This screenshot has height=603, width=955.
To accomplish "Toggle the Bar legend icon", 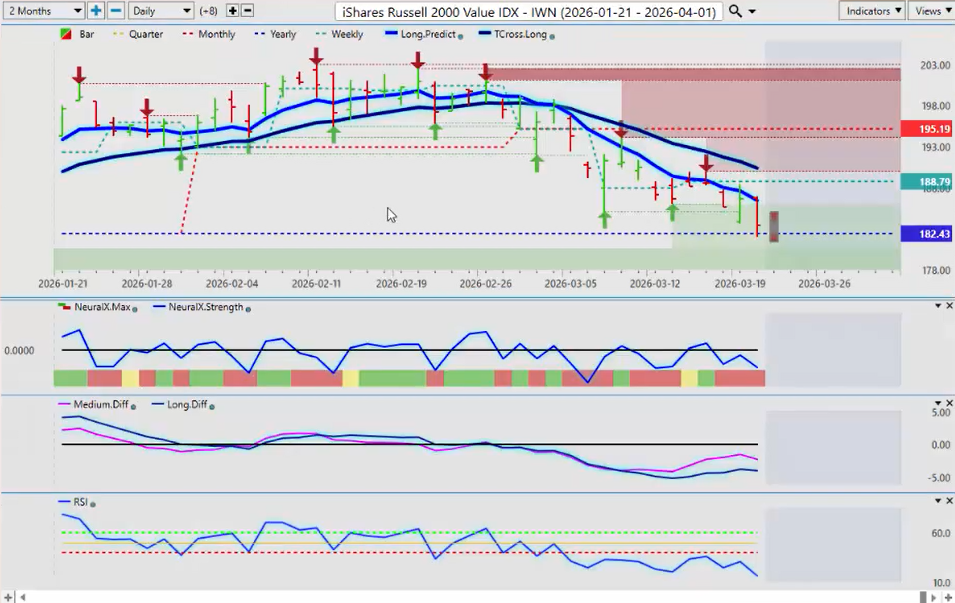I will click(x=66, y=34).
